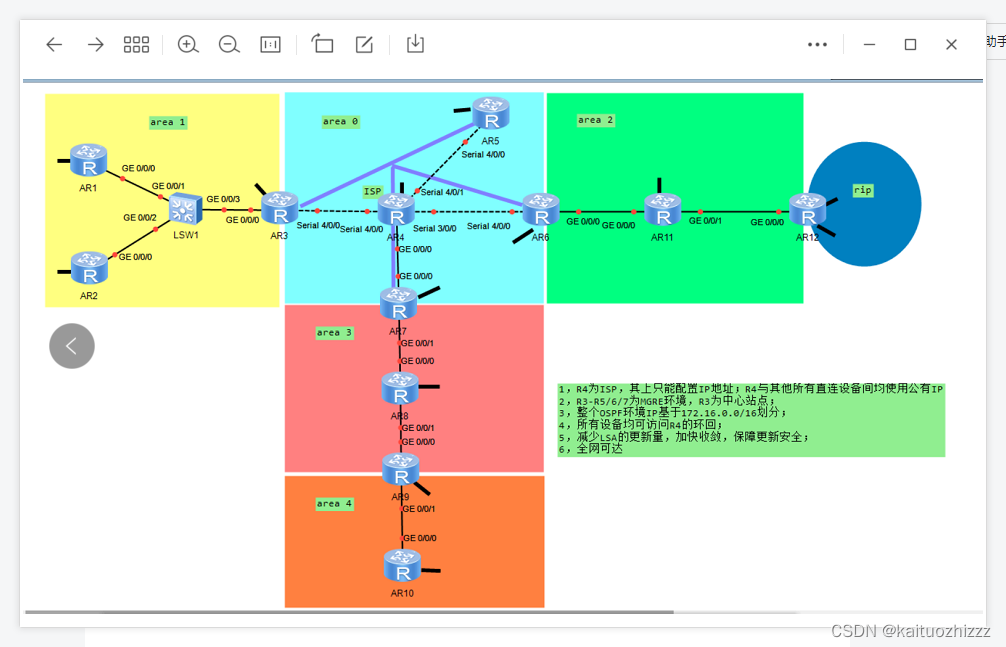Click the 'area 1' label
The image size is (1006, 647).
click(168, 122)
